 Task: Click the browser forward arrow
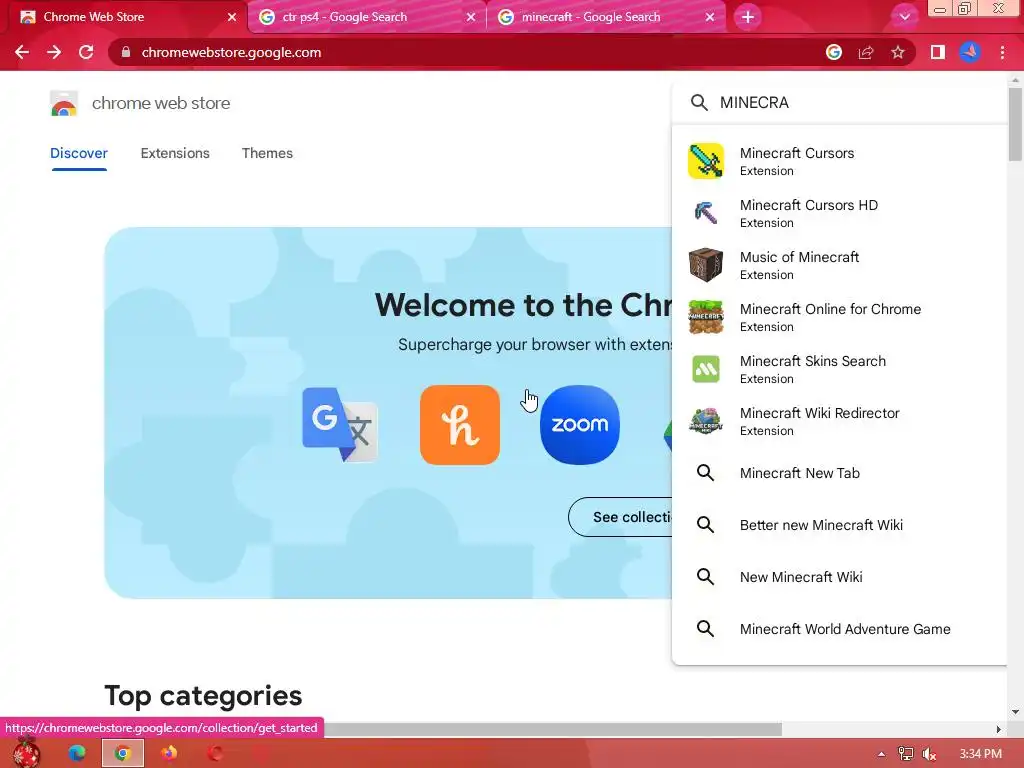54,52
